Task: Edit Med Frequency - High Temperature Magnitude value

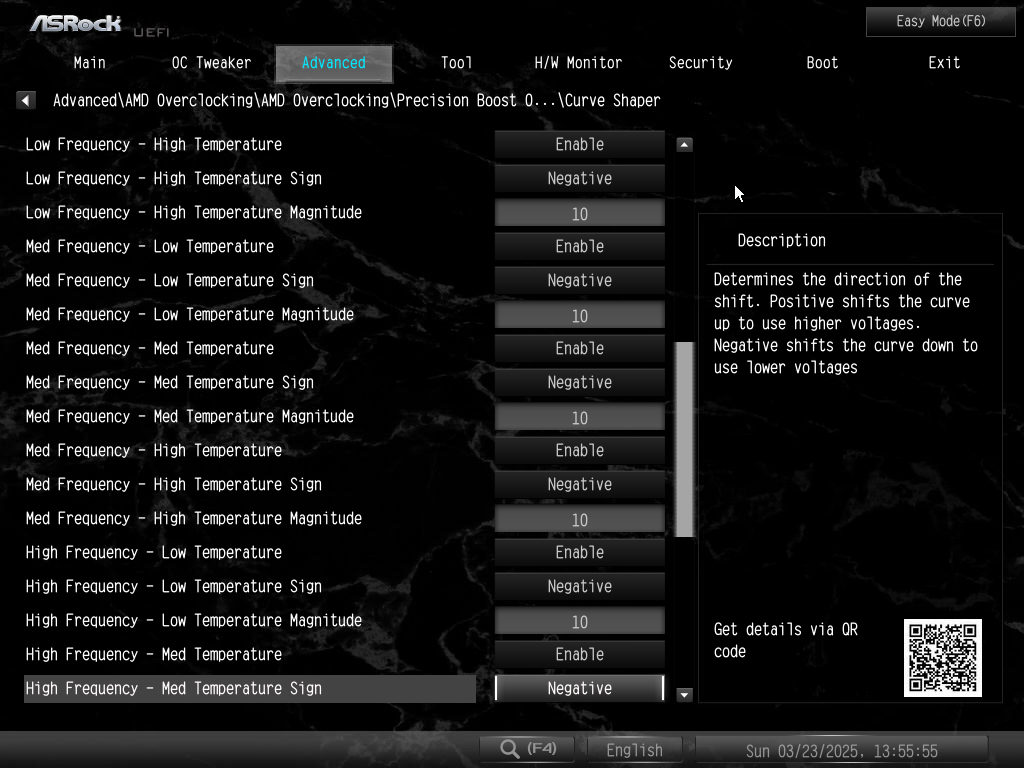Action: point(579,519)
